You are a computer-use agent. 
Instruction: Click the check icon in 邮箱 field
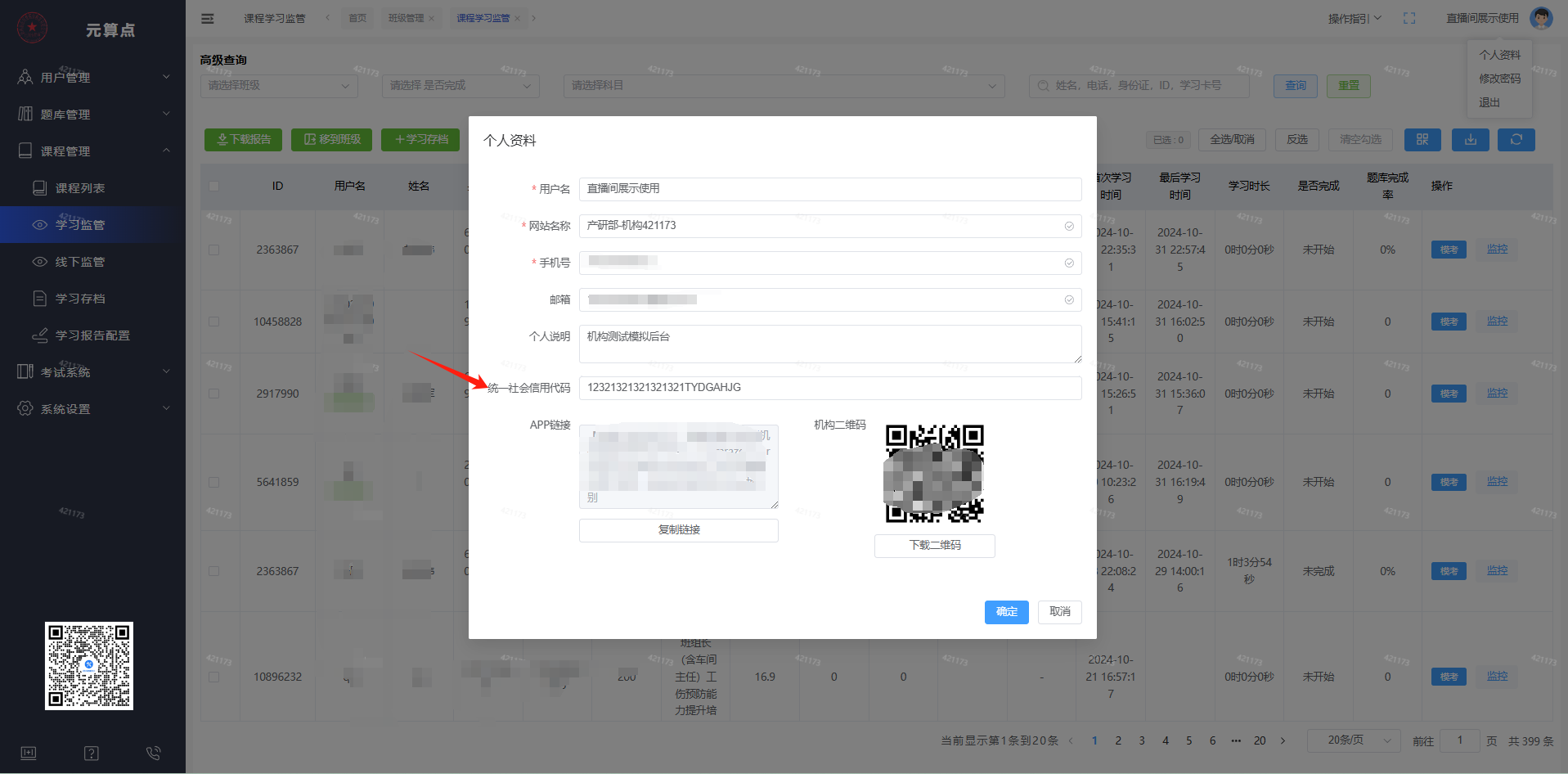click(x=1069, y=299)
